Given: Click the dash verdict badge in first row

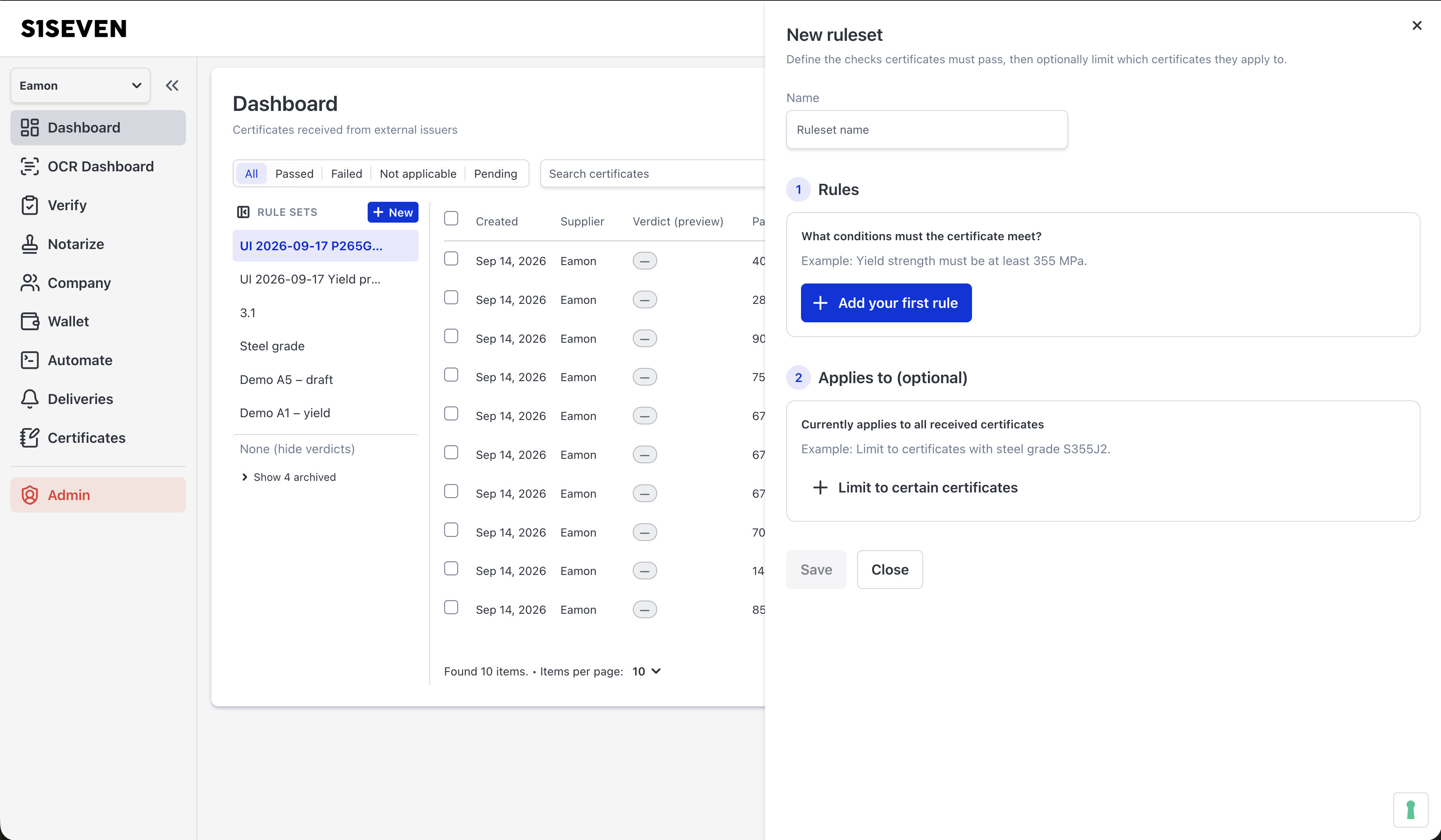Looking at the screenshot, I should [x=644, y=261].
